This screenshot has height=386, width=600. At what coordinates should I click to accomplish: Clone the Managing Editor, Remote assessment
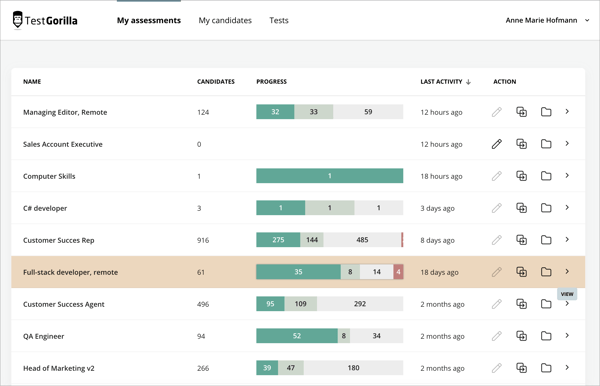tap(522, 112)
